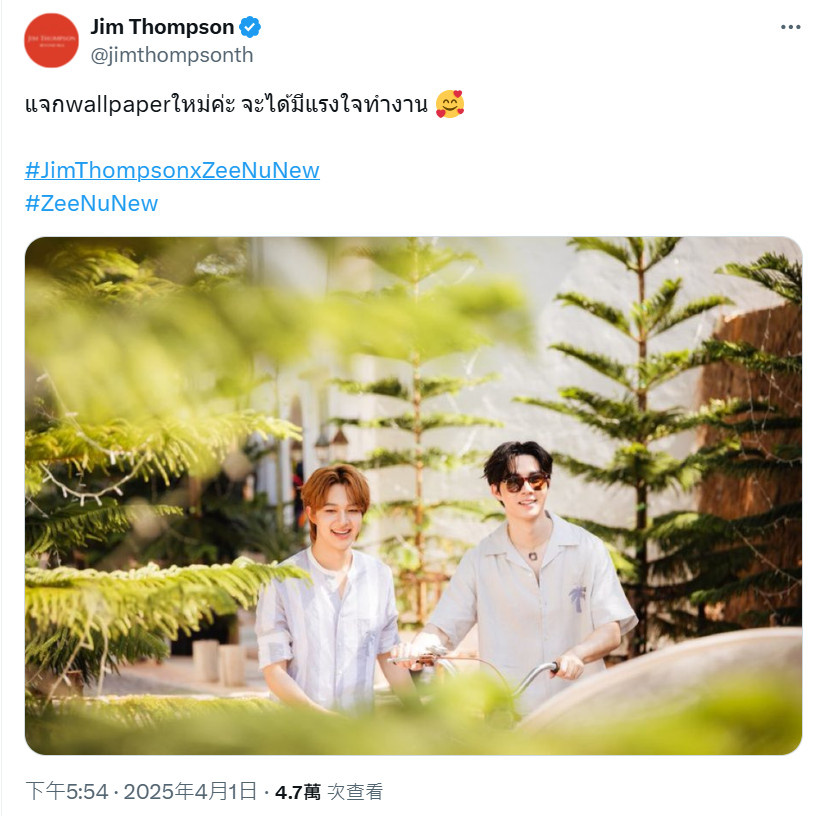Click the smiling face with hearts emoji
Image resolution: width=819 pixels, height=816 pixels.
[450, 104]
